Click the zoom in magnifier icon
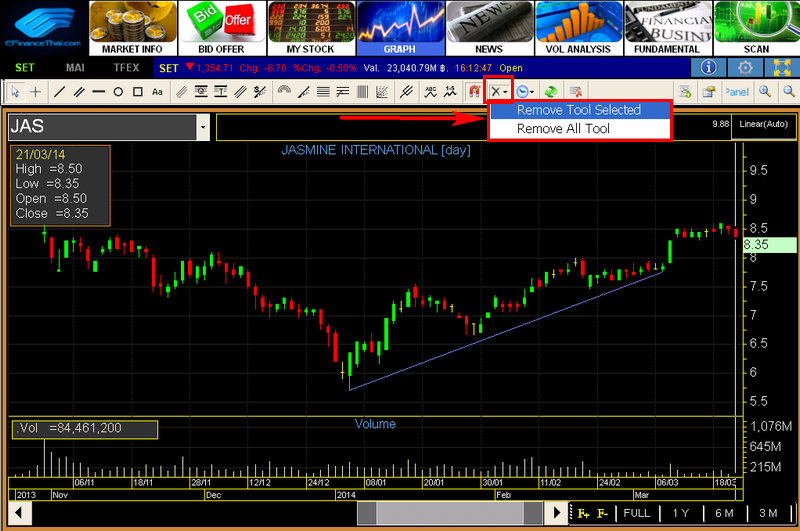This screenshot has height=531, width=800. pyautogui.click(x=765, y=91)
